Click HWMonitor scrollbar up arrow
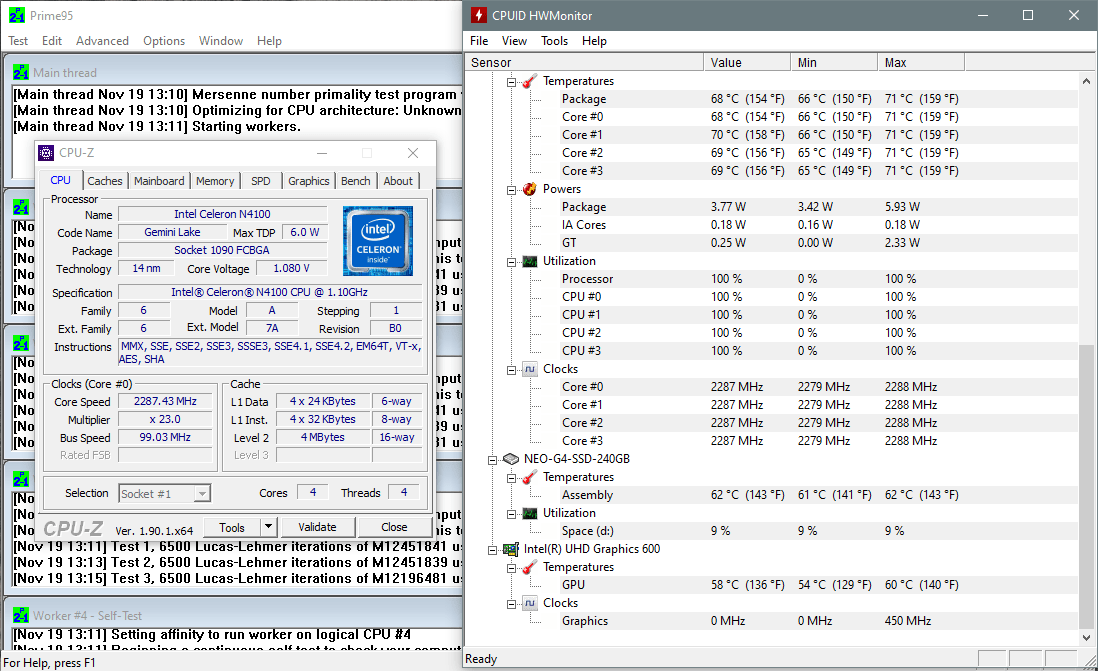The height and width of the screenshot is (671, 1098). pos(1086,81)
